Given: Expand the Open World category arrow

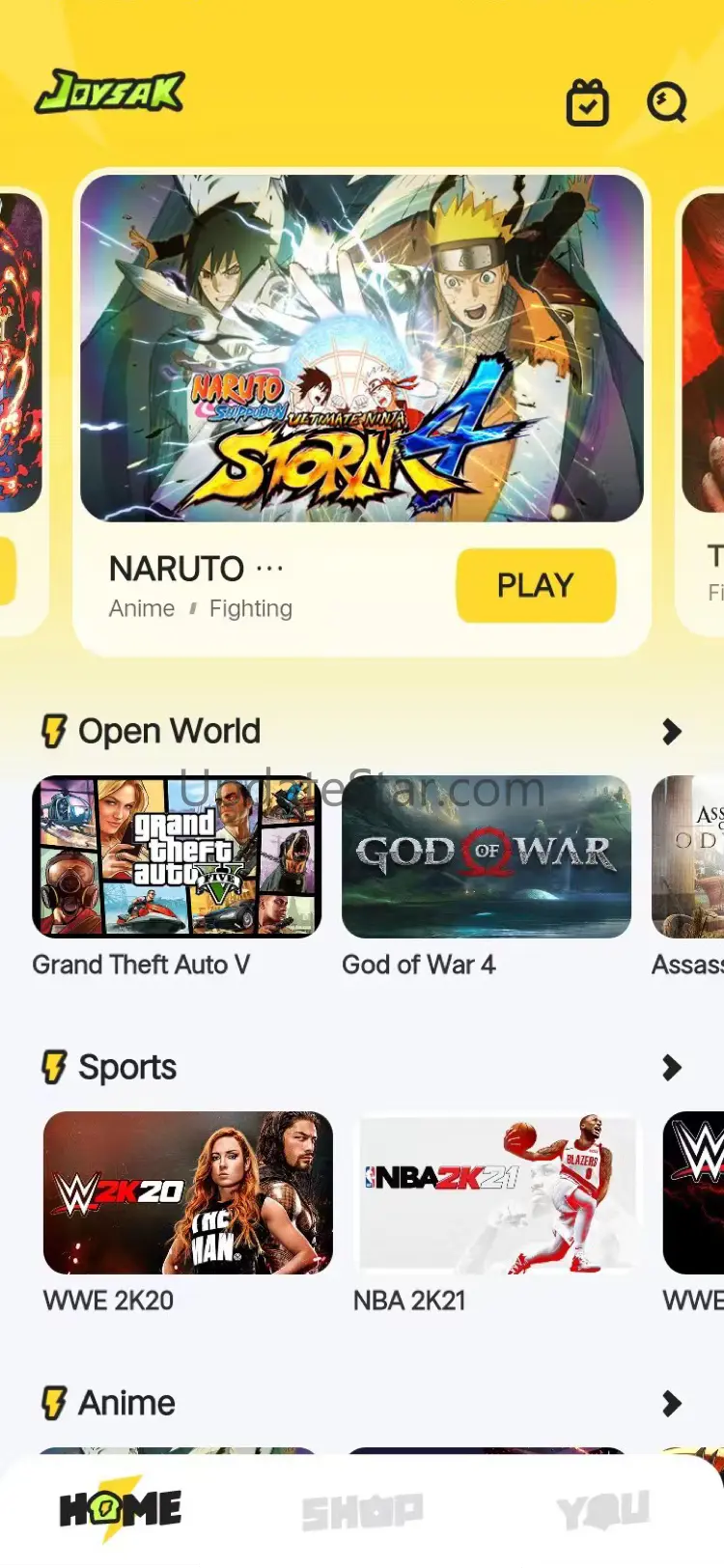Looking at the screenshot, I should click(x=672, y=732).
